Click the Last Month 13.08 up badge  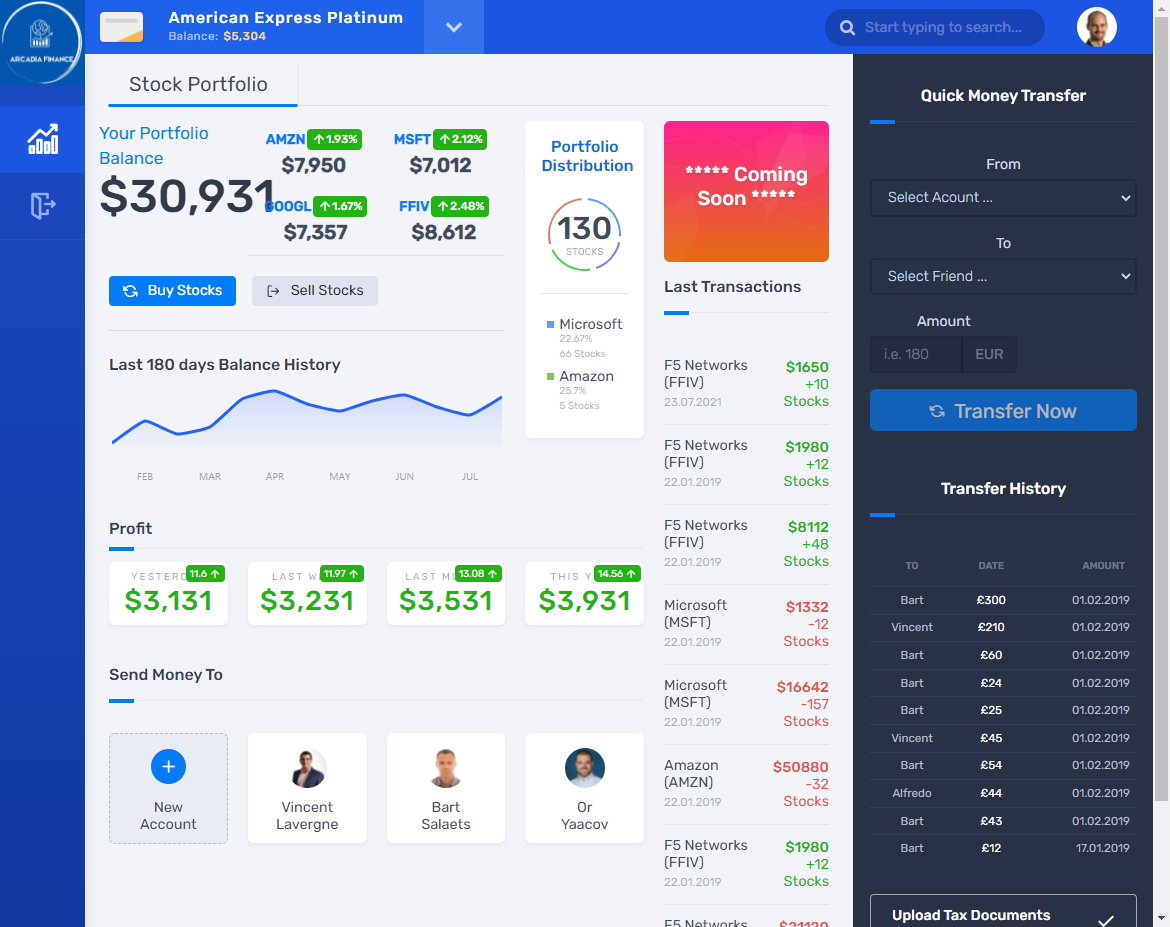tap(478, 573)
